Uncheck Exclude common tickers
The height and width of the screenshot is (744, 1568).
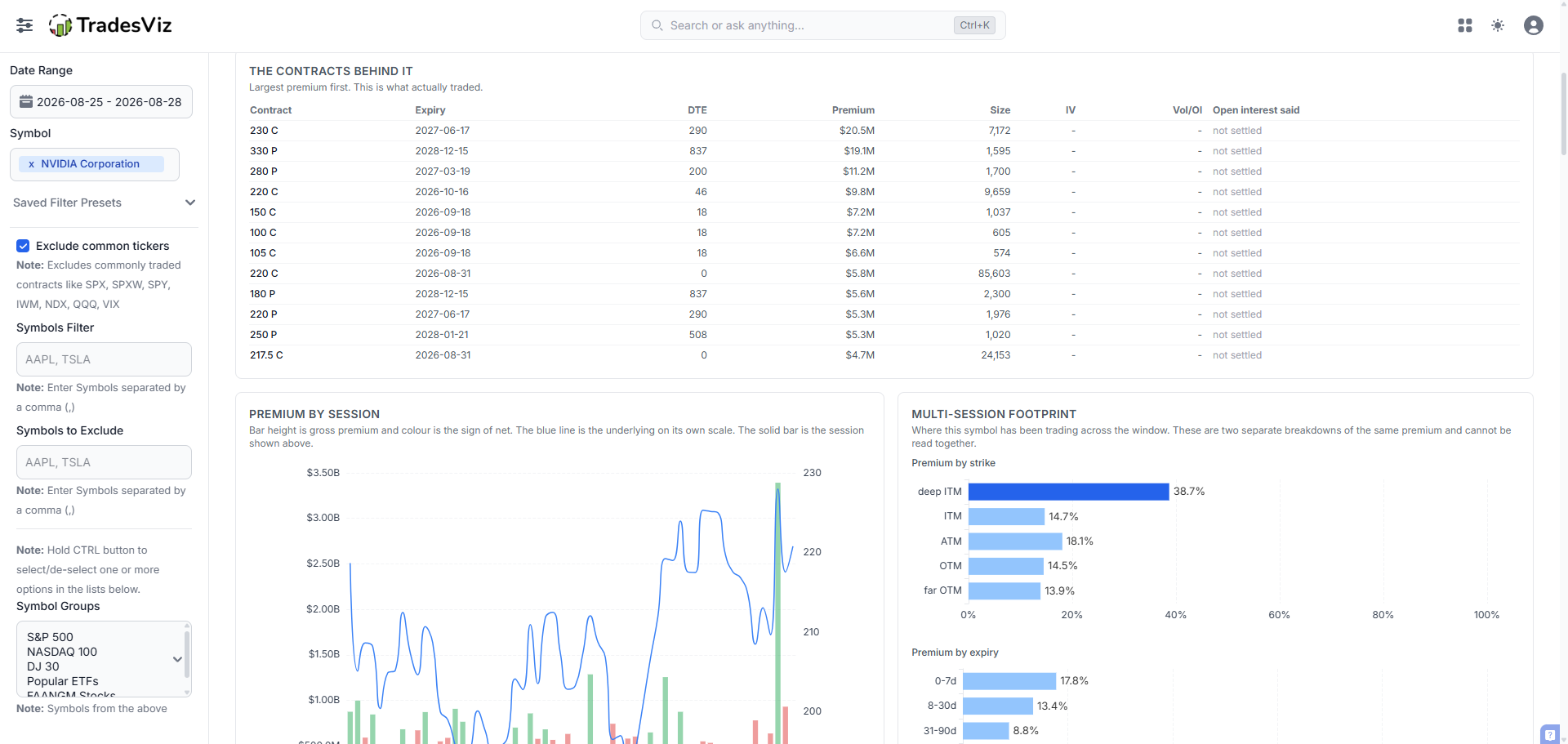pos(23,246)
